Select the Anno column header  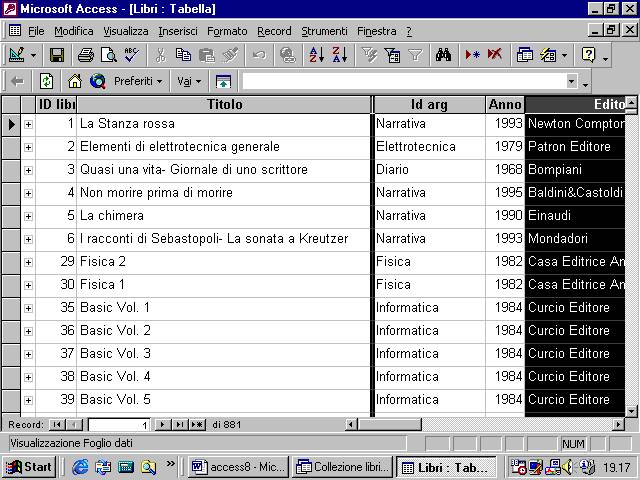[505, 104]
